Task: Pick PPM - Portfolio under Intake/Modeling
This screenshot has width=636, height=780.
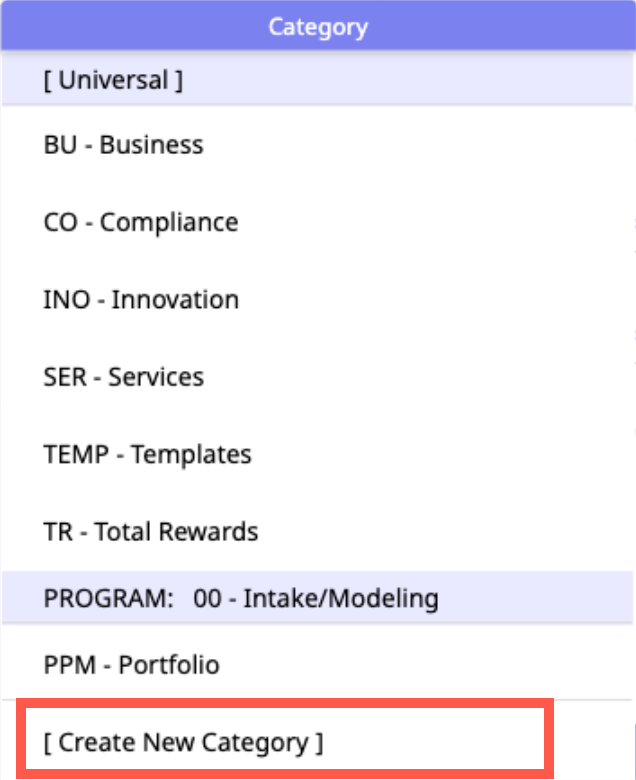Action: click(131, 665)
